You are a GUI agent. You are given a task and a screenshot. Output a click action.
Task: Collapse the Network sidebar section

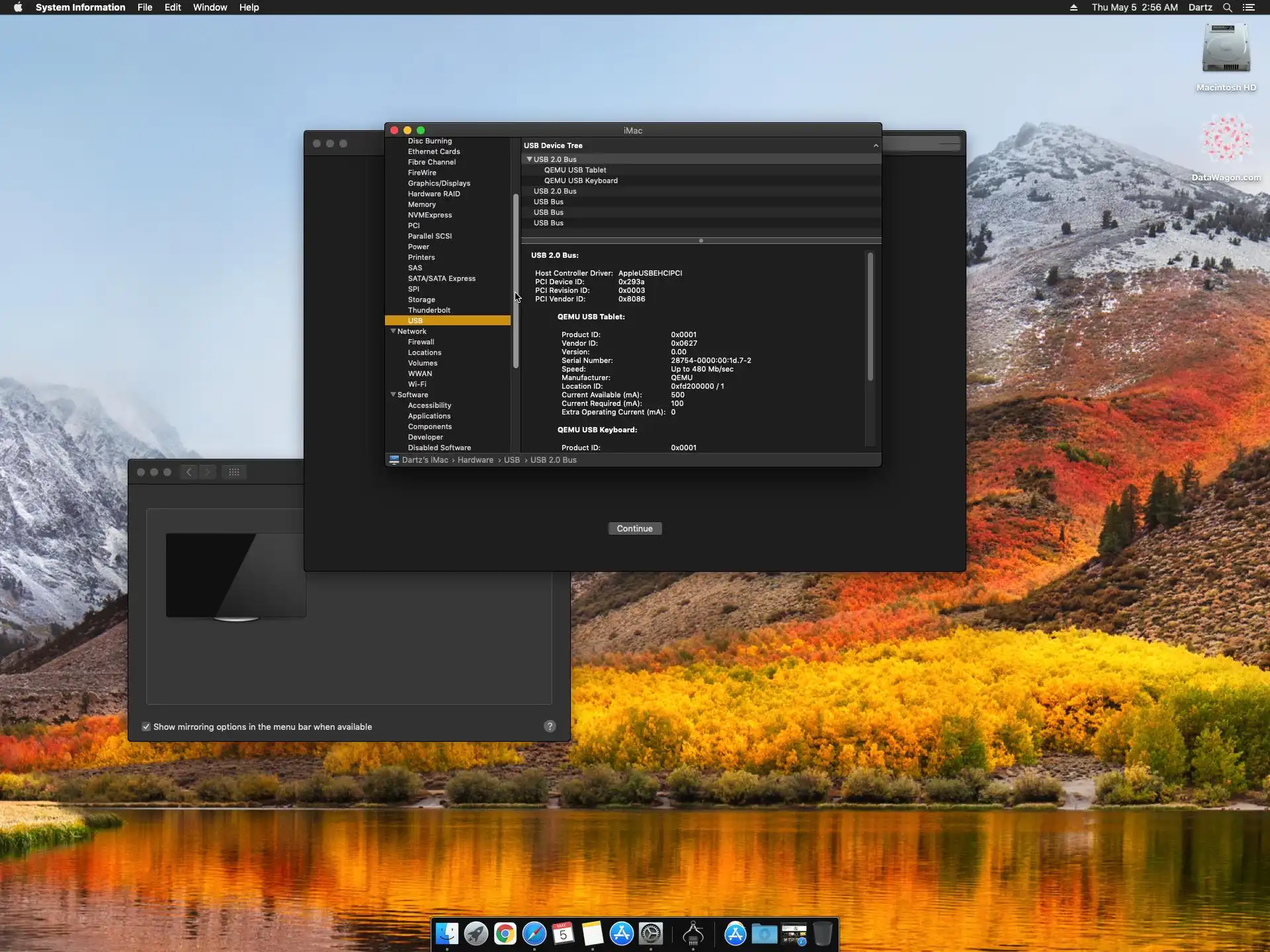(393, 331)
